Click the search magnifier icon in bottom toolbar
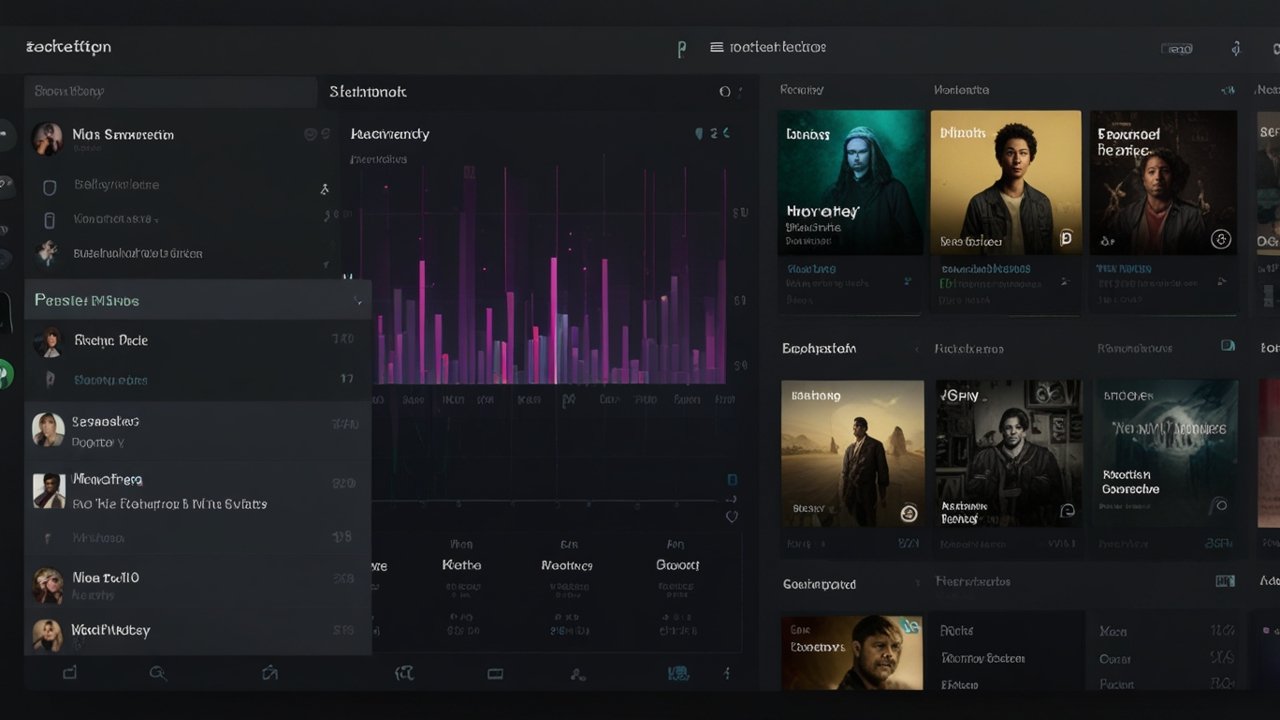1280x720 pixels. click(x=157, y=673)
